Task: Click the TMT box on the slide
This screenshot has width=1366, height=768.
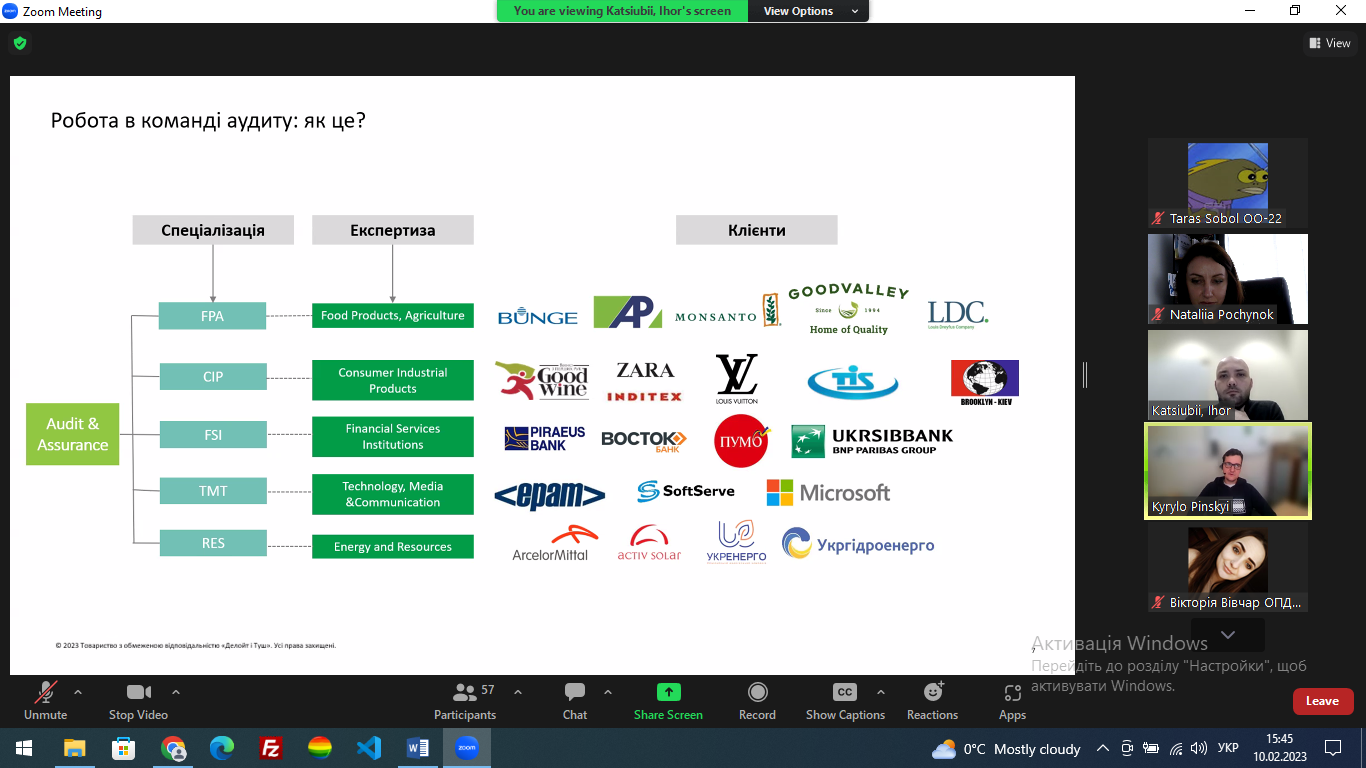Action: click(x=212, y=491)
